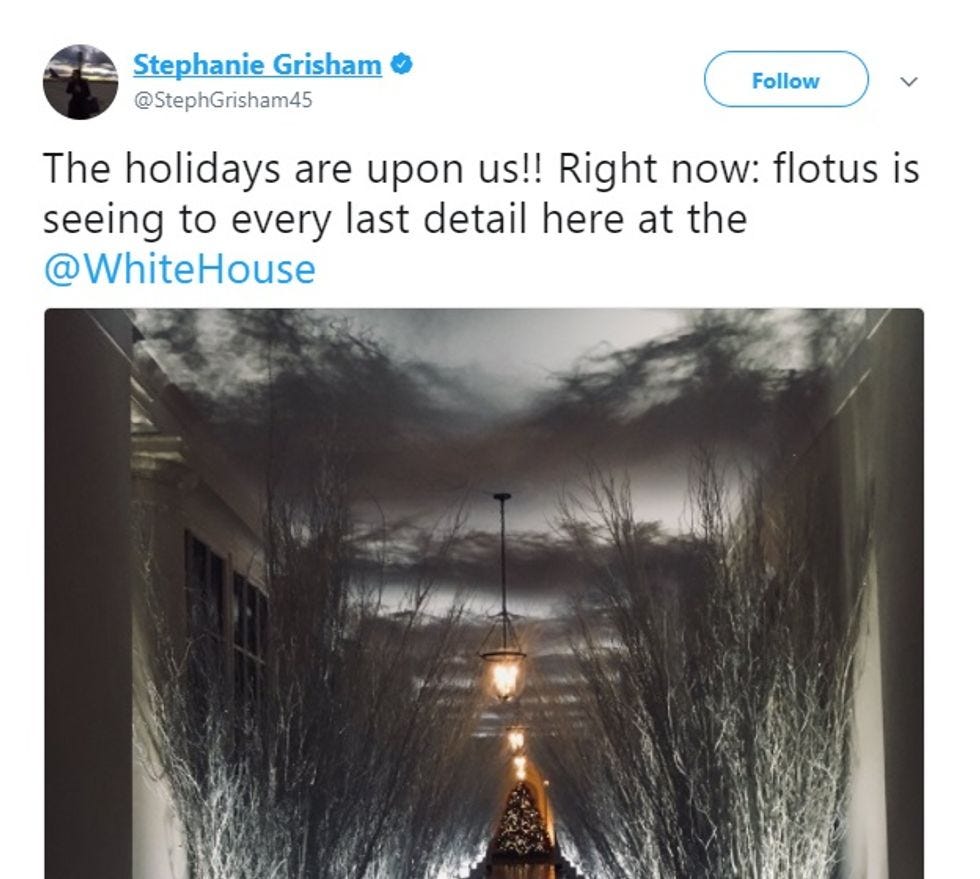The image size is (980, 879).
Task: Click the white wall on photo's right edge
Action: pos(894,594)
